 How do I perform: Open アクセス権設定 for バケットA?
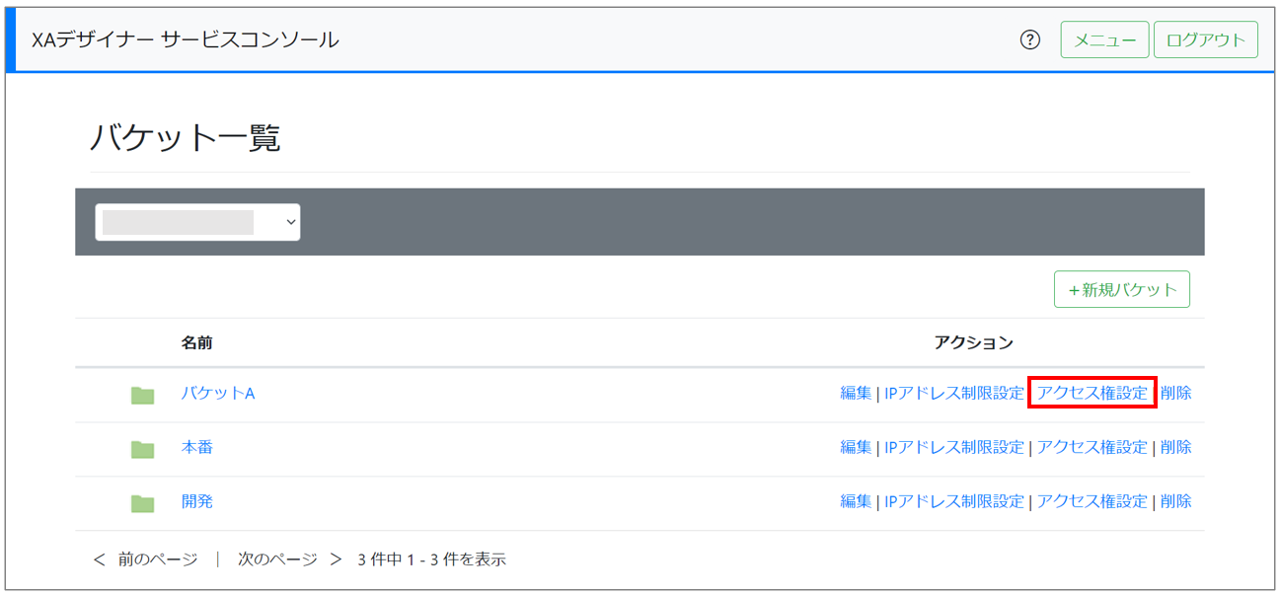(x=1092, y=393)
